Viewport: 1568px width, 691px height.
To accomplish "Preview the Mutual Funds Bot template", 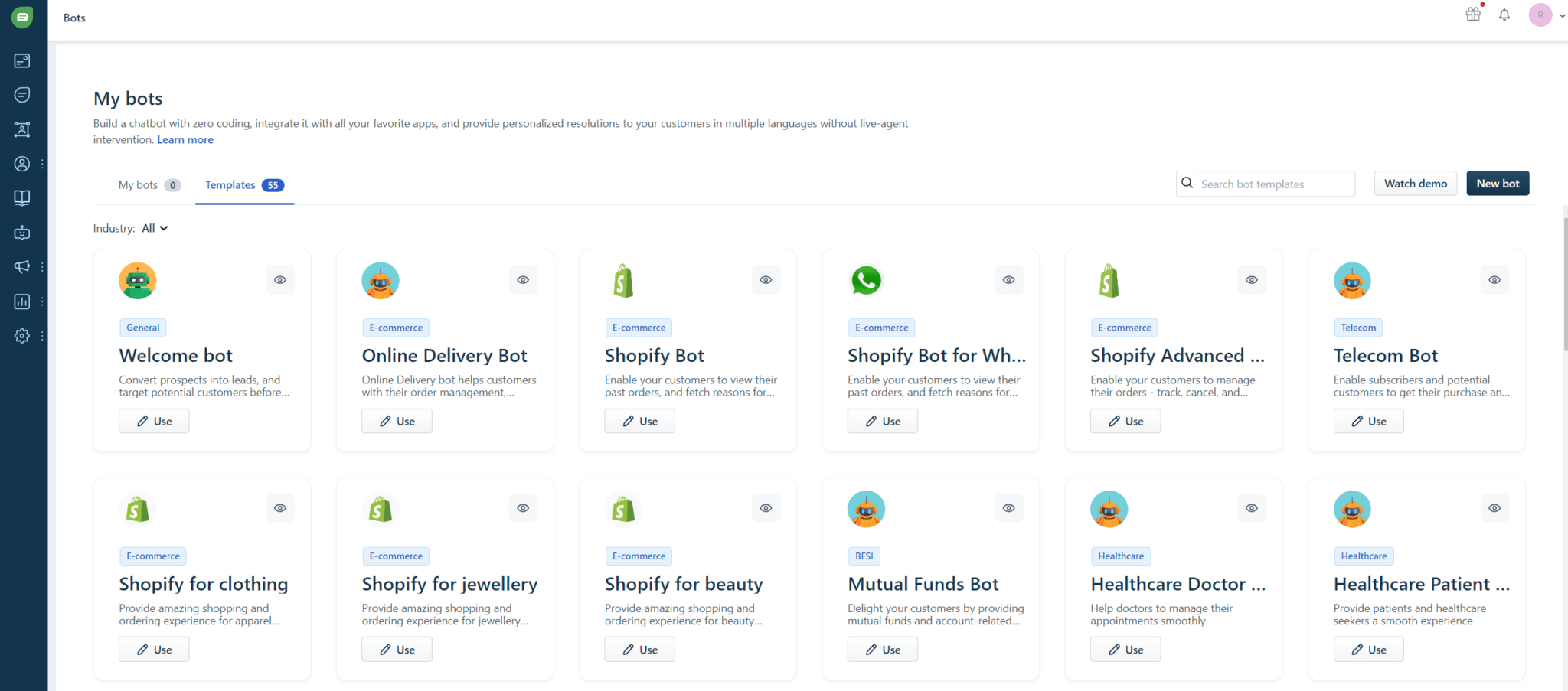I will [x=1008, y=507].
